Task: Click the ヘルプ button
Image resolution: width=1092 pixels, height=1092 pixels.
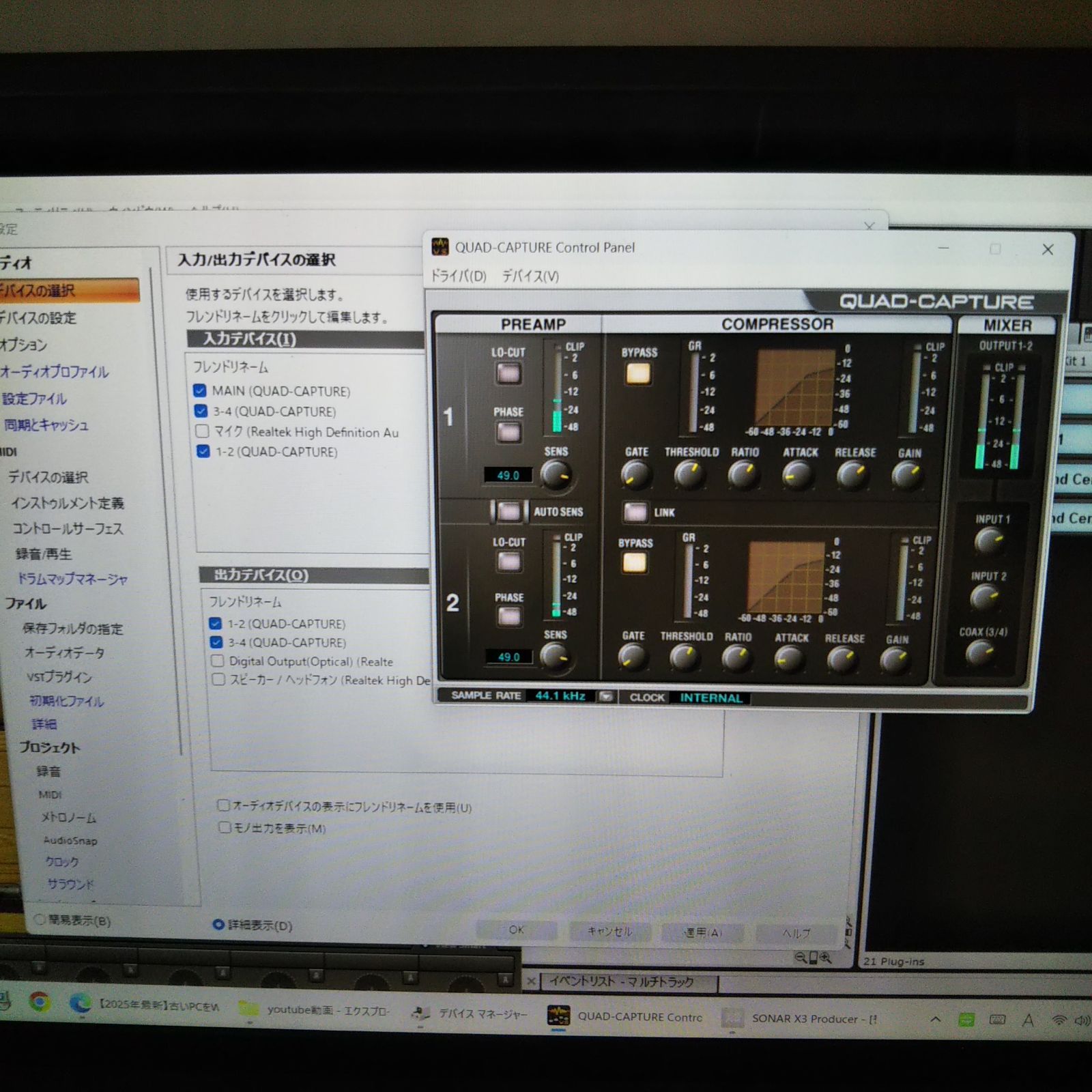Action: point(796,933)
